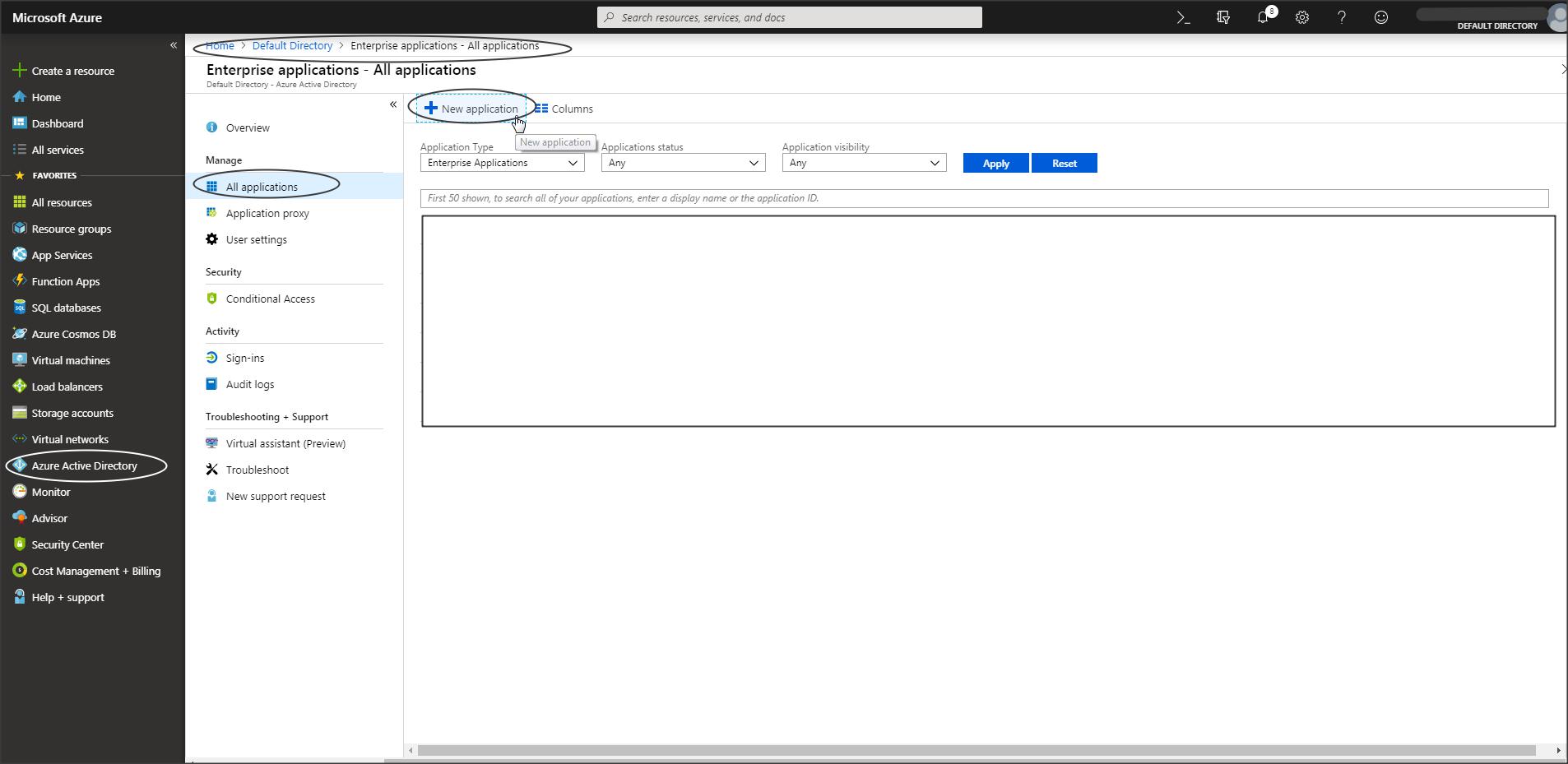Click the horizontal scrollbar at the bottom
The height and width of the screenshot is (764, 1568).
pos(977,750)
